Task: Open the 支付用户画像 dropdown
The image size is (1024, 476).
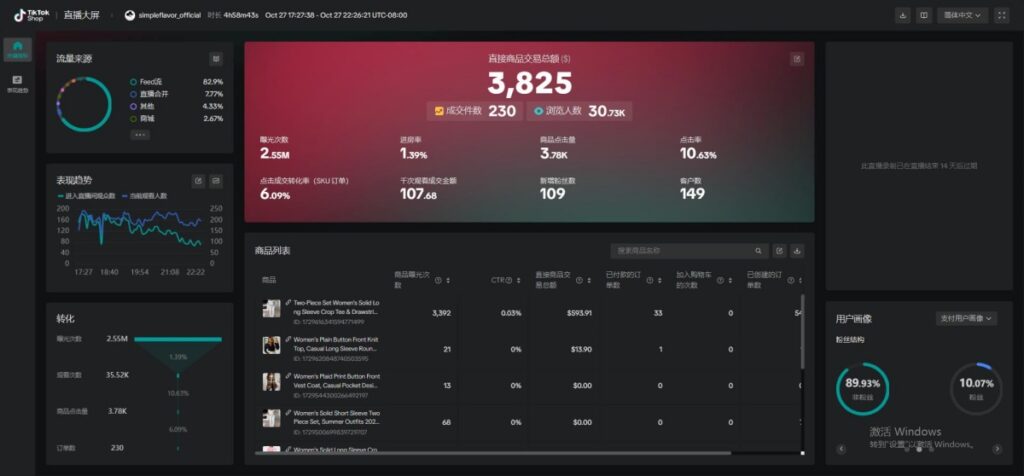Action: [966, 319]
